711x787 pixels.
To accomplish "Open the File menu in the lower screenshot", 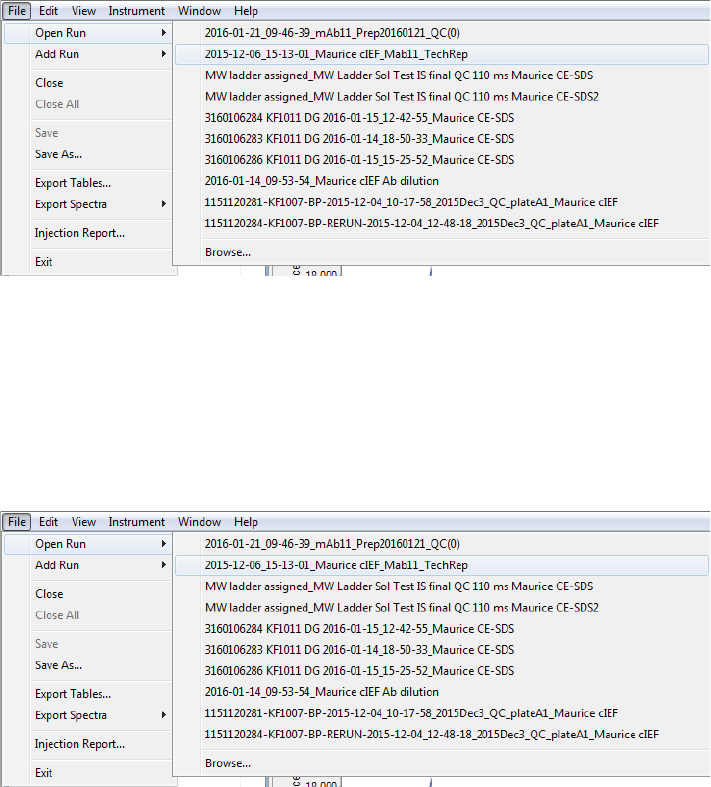I will (17, 521).
